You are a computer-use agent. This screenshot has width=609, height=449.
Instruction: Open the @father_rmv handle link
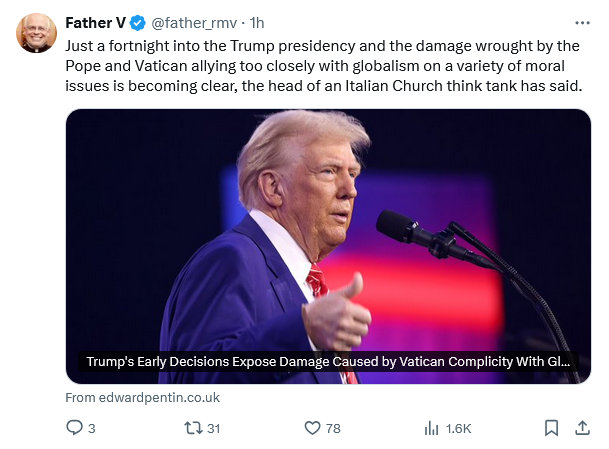pos(196,23)
